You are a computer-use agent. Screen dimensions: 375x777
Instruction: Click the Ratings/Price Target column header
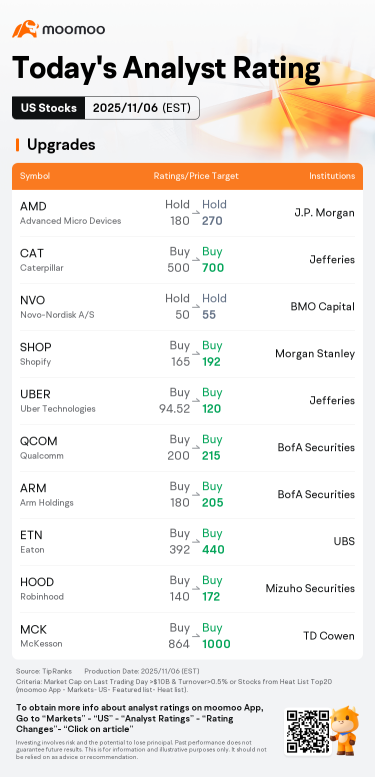(196, 176)
